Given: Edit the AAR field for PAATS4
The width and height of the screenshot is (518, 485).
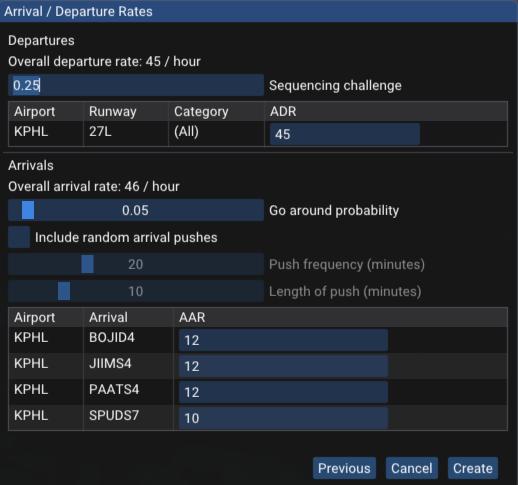Looking at the screenshot, I should pos(283,392).
